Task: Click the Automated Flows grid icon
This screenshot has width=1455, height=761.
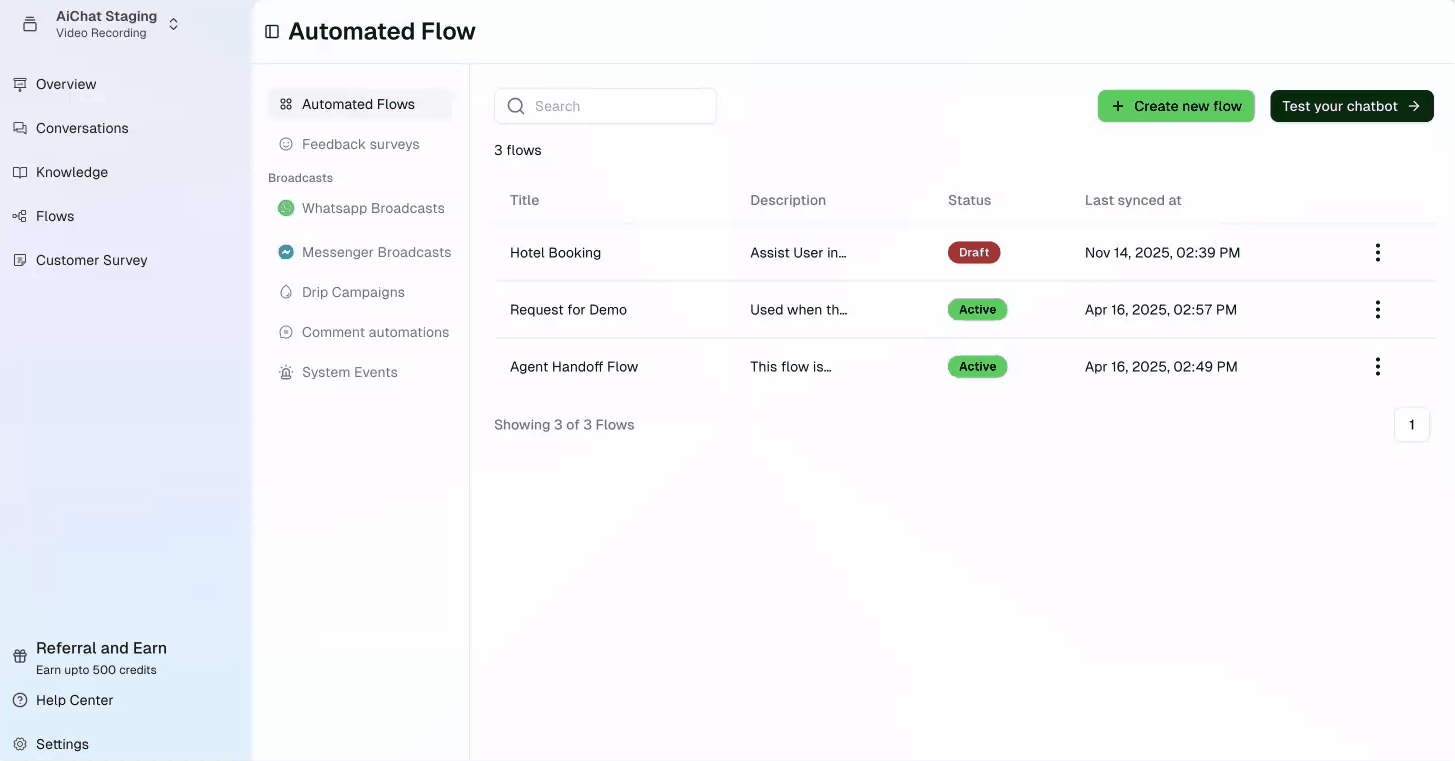Action: [x=286, y=104]
